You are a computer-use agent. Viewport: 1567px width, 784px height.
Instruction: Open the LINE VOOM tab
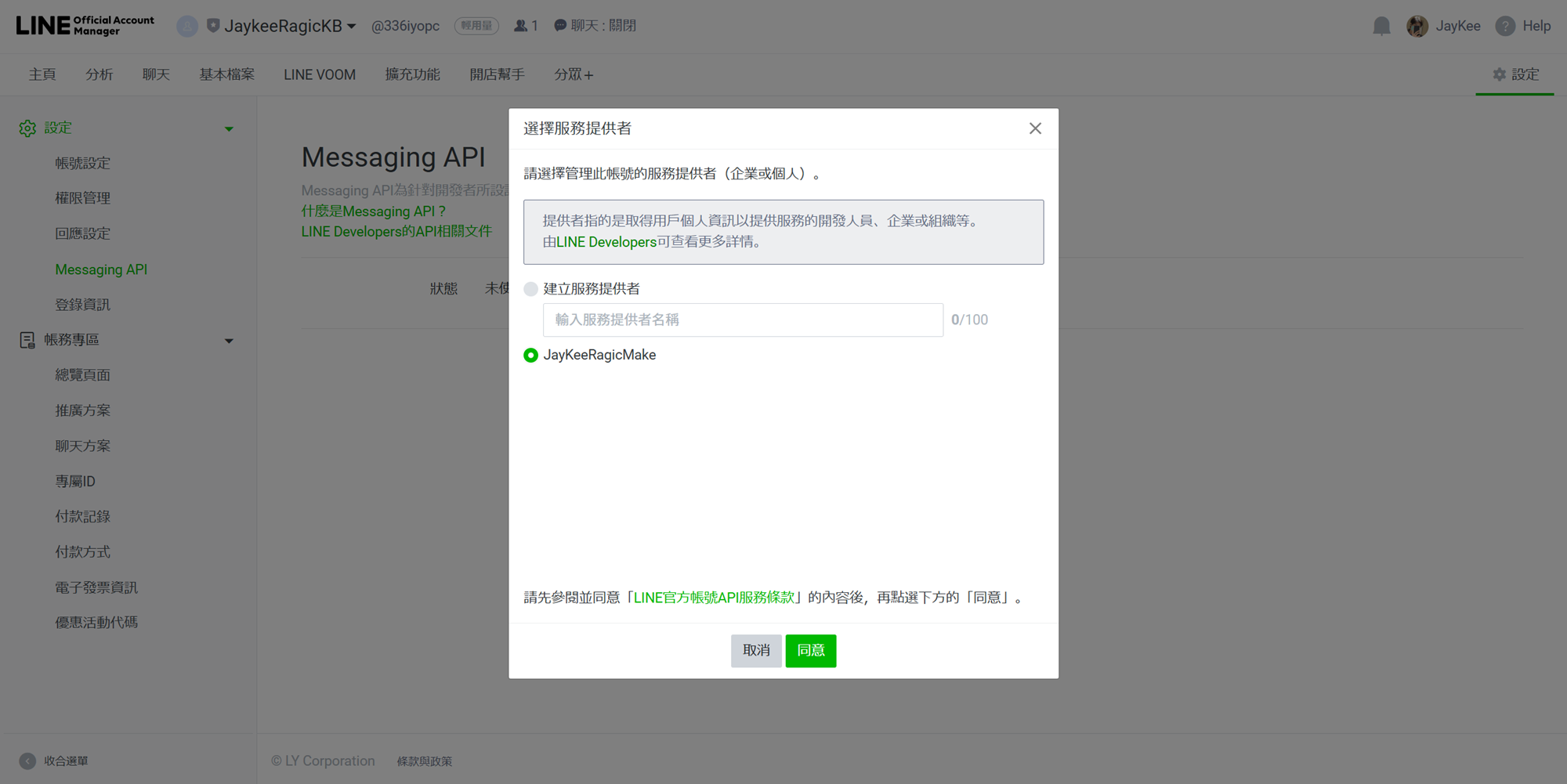(x=320, y=74)
